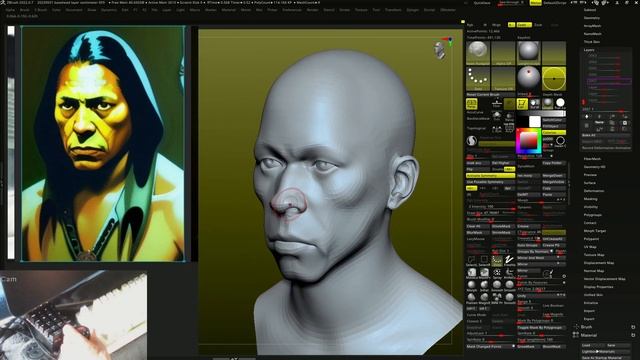Viewport: 640px width, 360px height.
Task: Click the SwitchColor button
Action: click(x=554, y=120)
